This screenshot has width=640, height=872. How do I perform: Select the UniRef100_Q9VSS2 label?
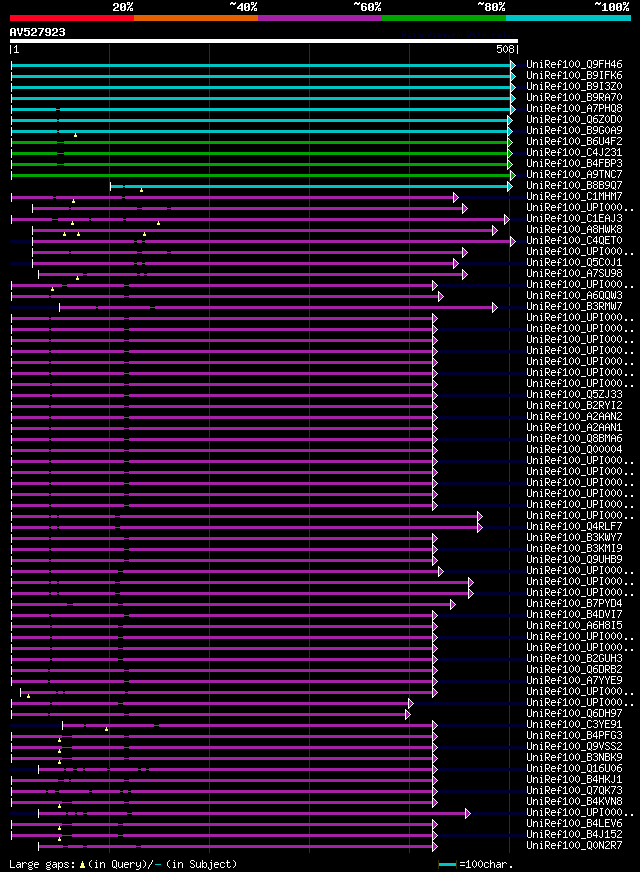[x=574, y=747]
